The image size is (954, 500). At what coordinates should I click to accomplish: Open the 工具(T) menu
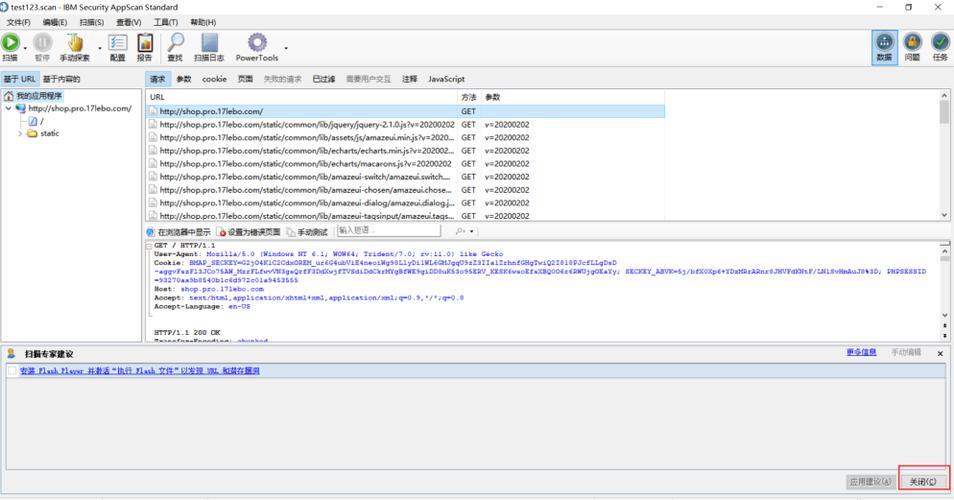165,22
